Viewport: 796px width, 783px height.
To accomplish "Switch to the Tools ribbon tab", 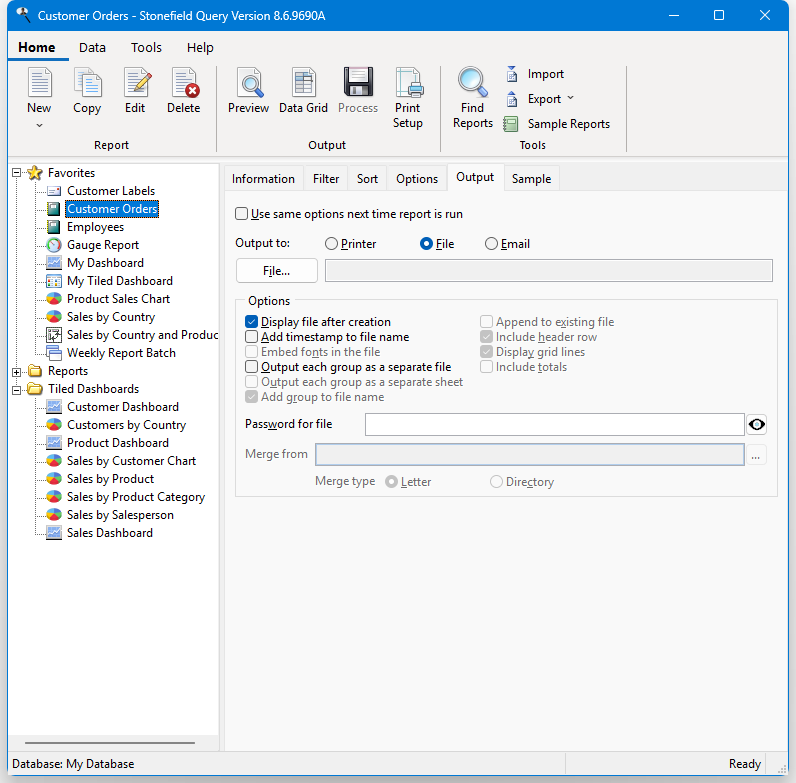I will tap(146, 48).
